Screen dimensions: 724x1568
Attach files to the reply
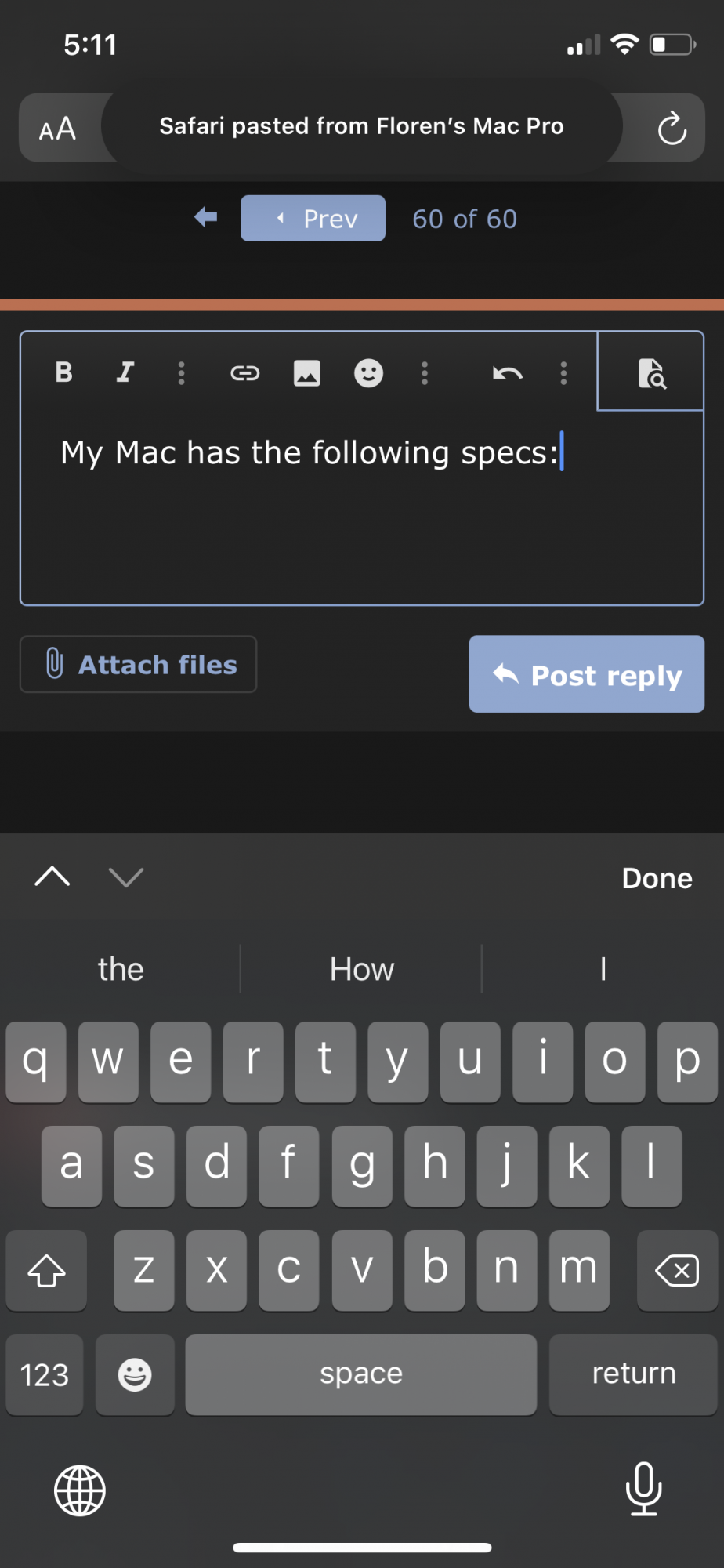[x=139, y=665]
